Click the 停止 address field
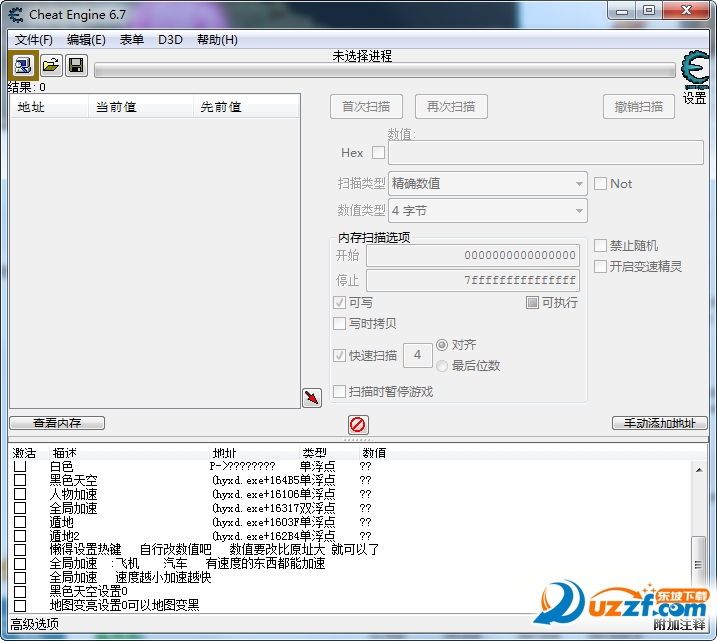 [x=473, y=280]
